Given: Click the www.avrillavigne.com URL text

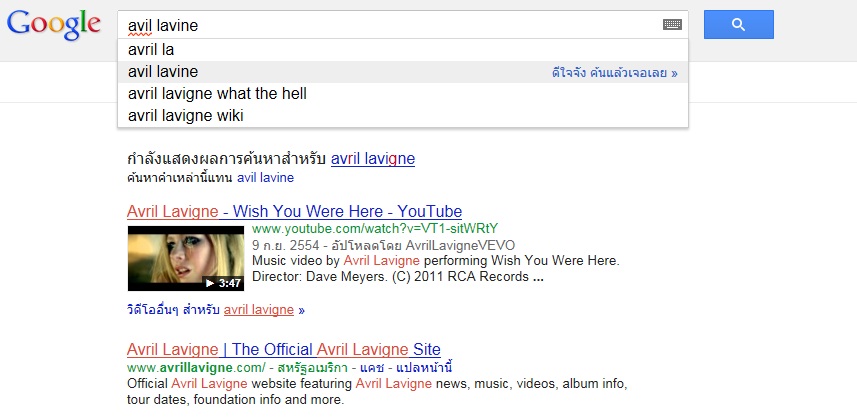Looking at the screenshot, I should click(x=196, y=367).
